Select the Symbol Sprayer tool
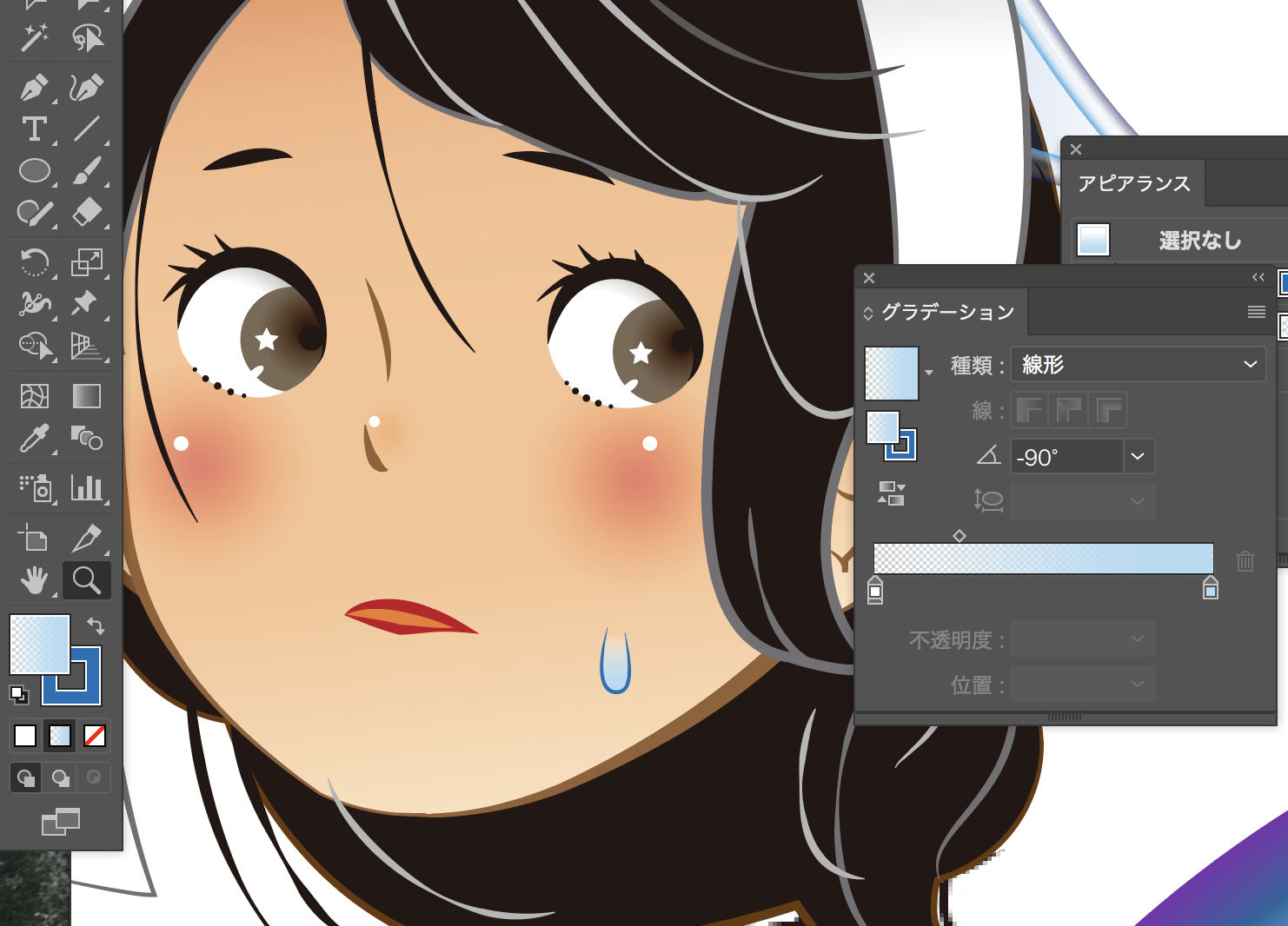The image size is (1288, 926). [35, 488]
